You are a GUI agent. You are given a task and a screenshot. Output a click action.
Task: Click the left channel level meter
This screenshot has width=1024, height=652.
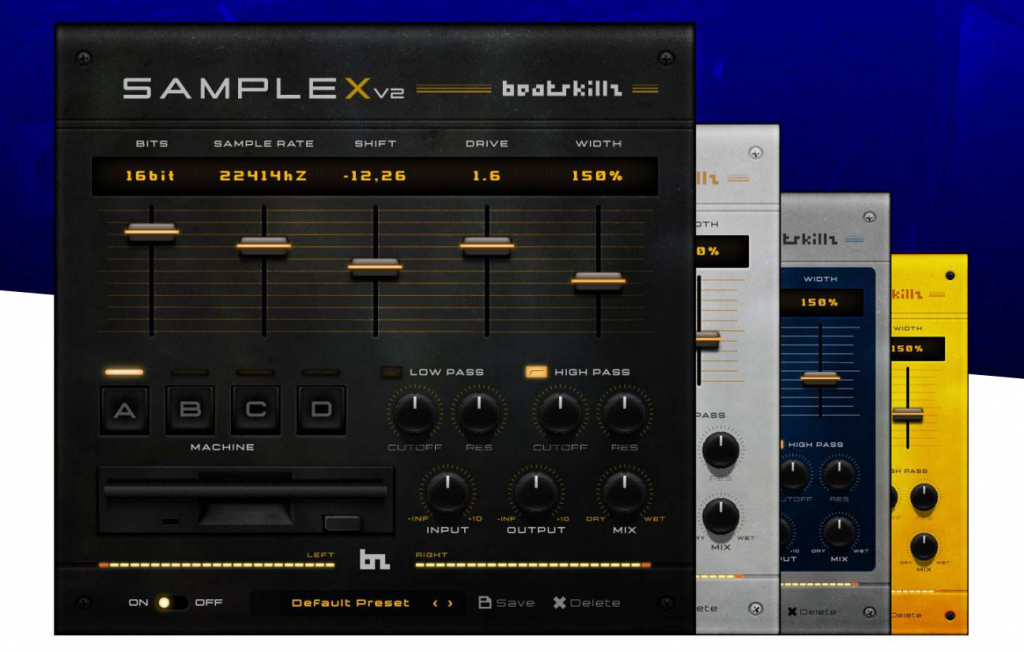click(216, 564)
